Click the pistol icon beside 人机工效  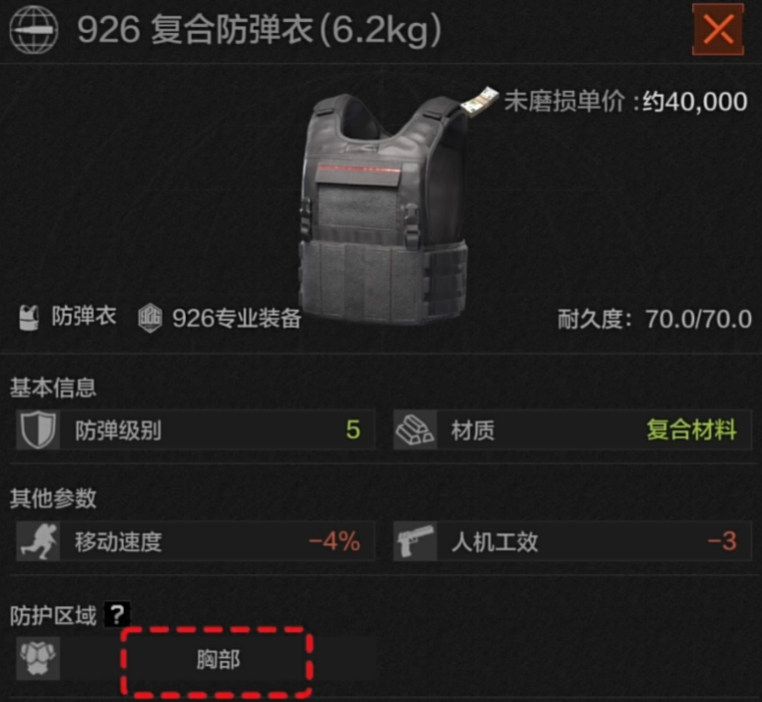415,541
